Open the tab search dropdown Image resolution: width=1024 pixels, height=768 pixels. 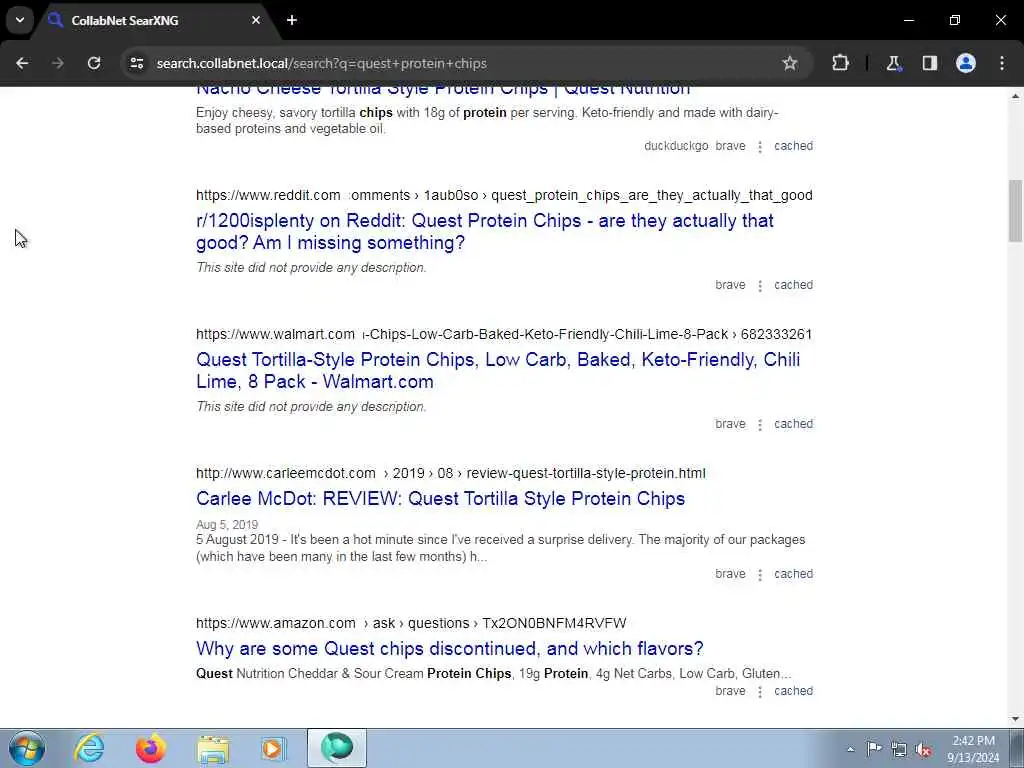tap(20, 20)
